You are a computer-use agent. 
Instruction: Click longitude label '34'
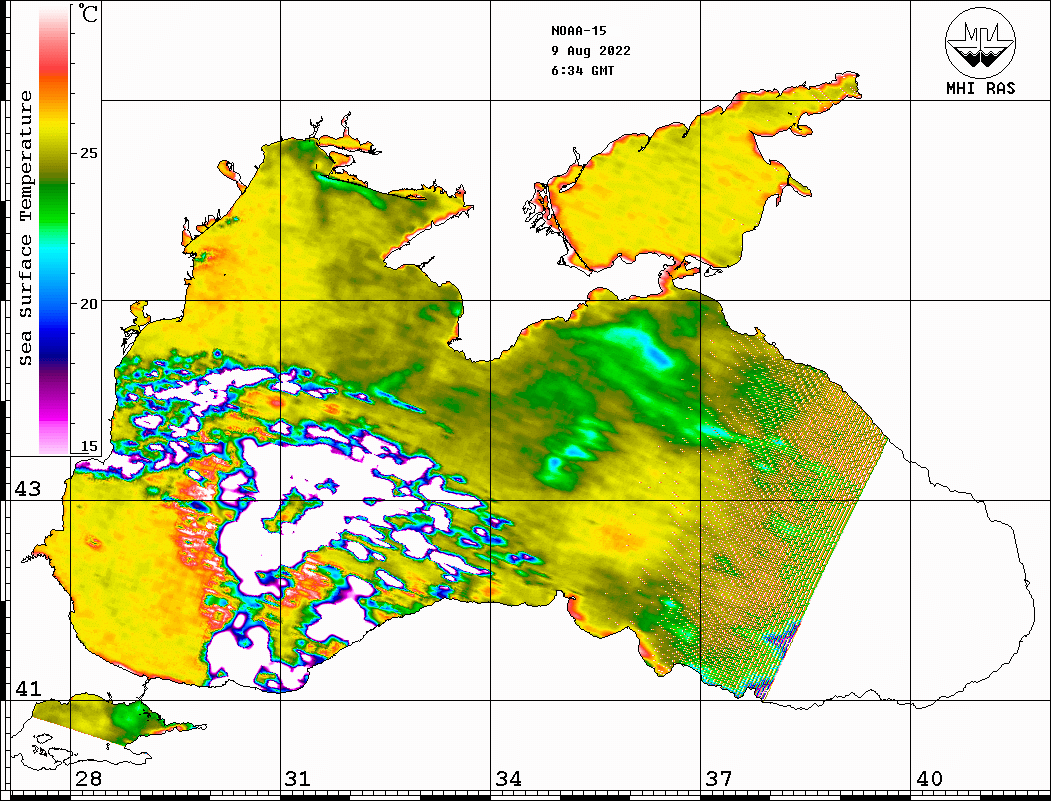(509, 779)
